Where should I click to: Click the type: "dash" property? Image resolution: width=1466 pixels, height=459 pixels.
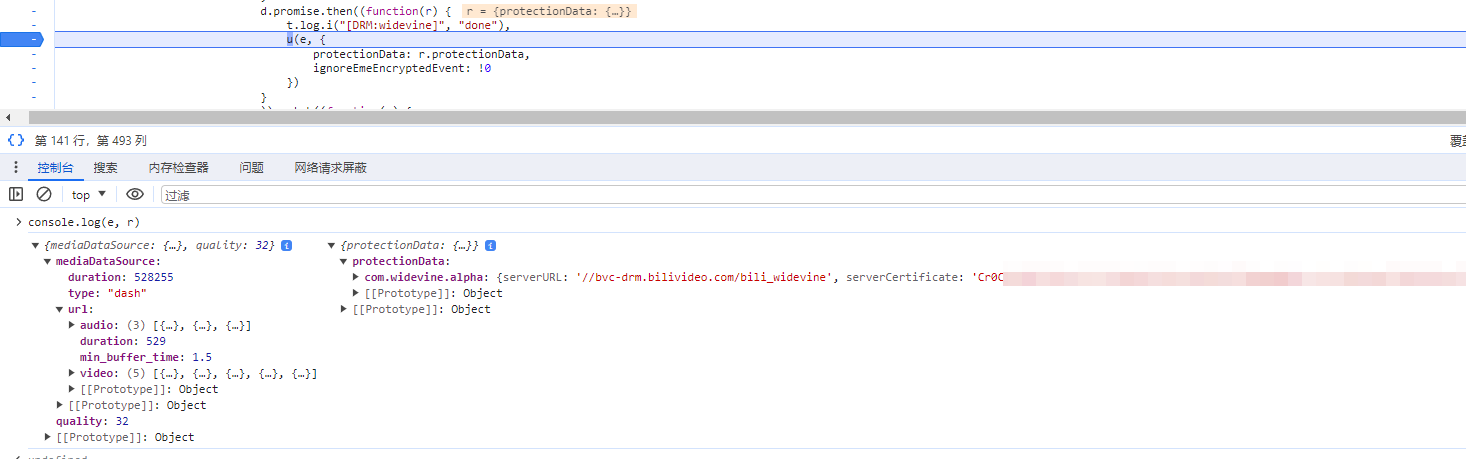[108, 293]
